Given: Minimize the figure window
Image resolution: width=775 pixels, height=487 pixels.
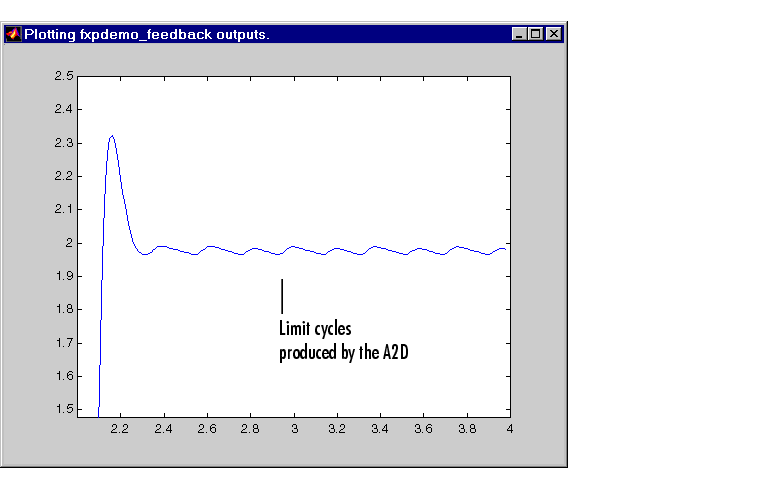Looking at the screenshot, I should pyautogui.click(x=519, y=34).
